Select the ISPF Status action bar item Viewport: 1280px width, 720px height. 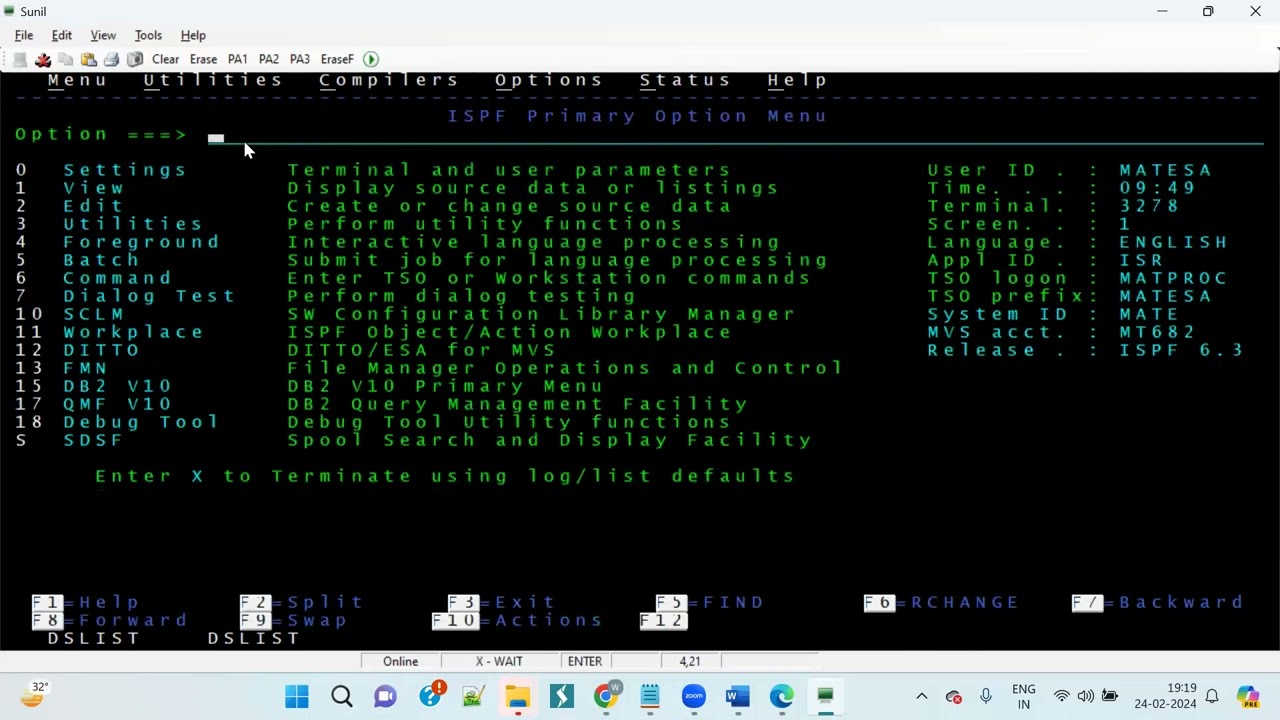(x=685, y=80)
